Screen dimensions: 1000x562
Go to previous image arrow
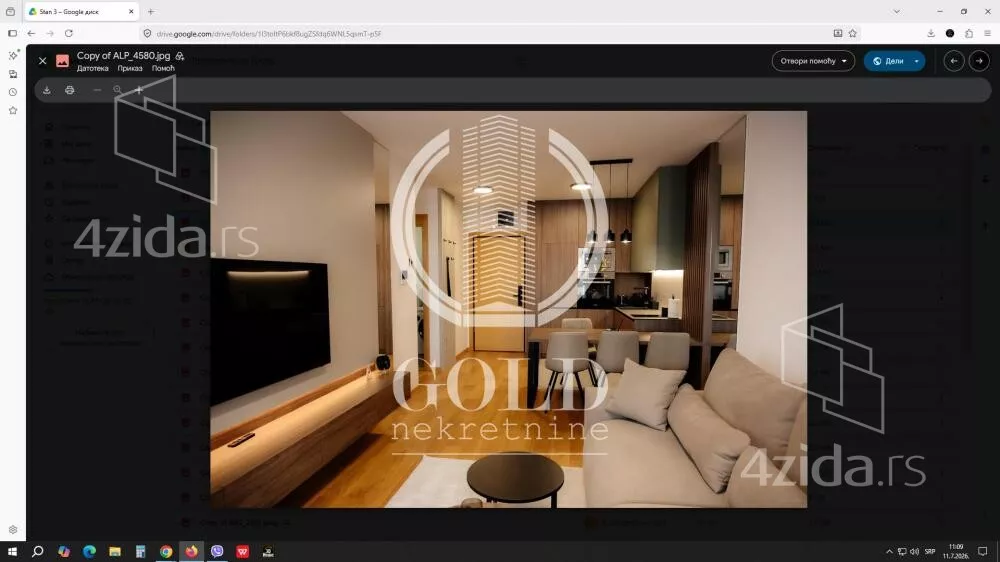coord(953,61)
